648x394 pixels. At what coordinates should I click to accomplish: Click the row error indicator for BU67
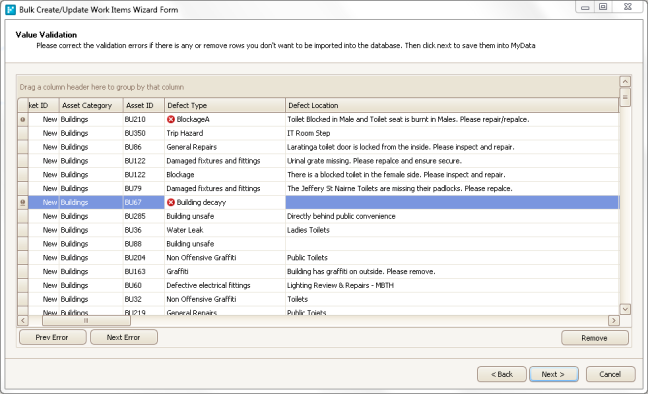23,203
